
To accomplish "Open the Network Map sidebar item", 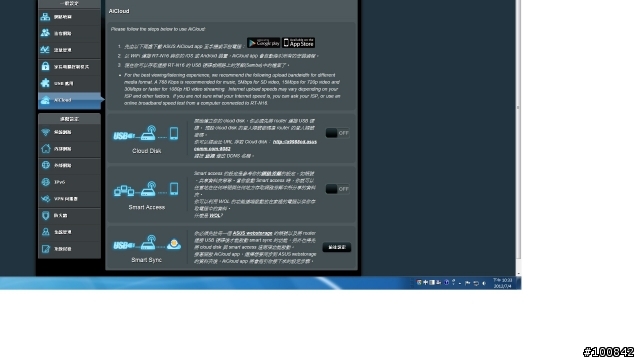I will point(69,17).
